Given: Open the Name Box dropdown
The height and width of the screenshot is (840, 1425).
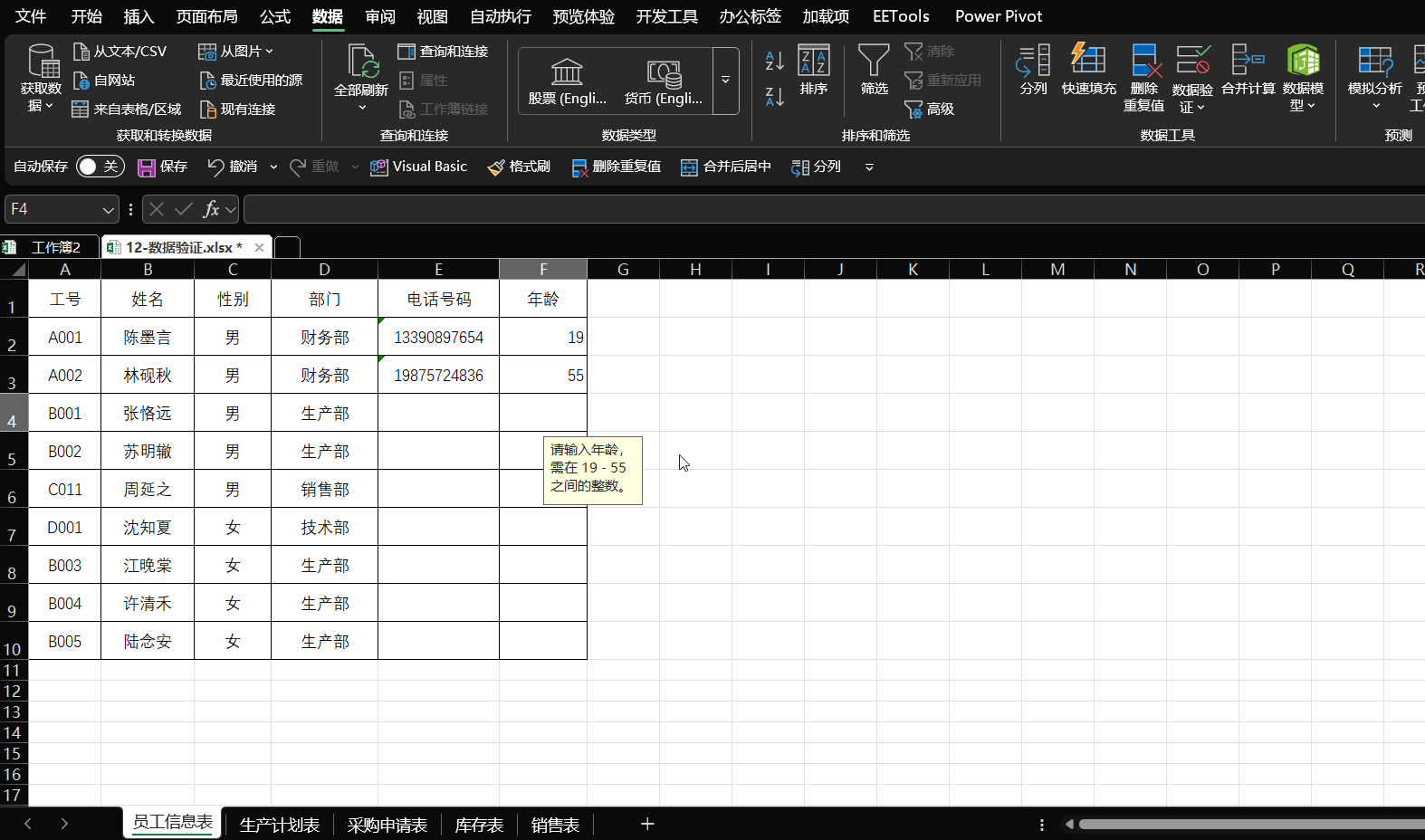Looking at the screenshot, I should coord(109,210).
